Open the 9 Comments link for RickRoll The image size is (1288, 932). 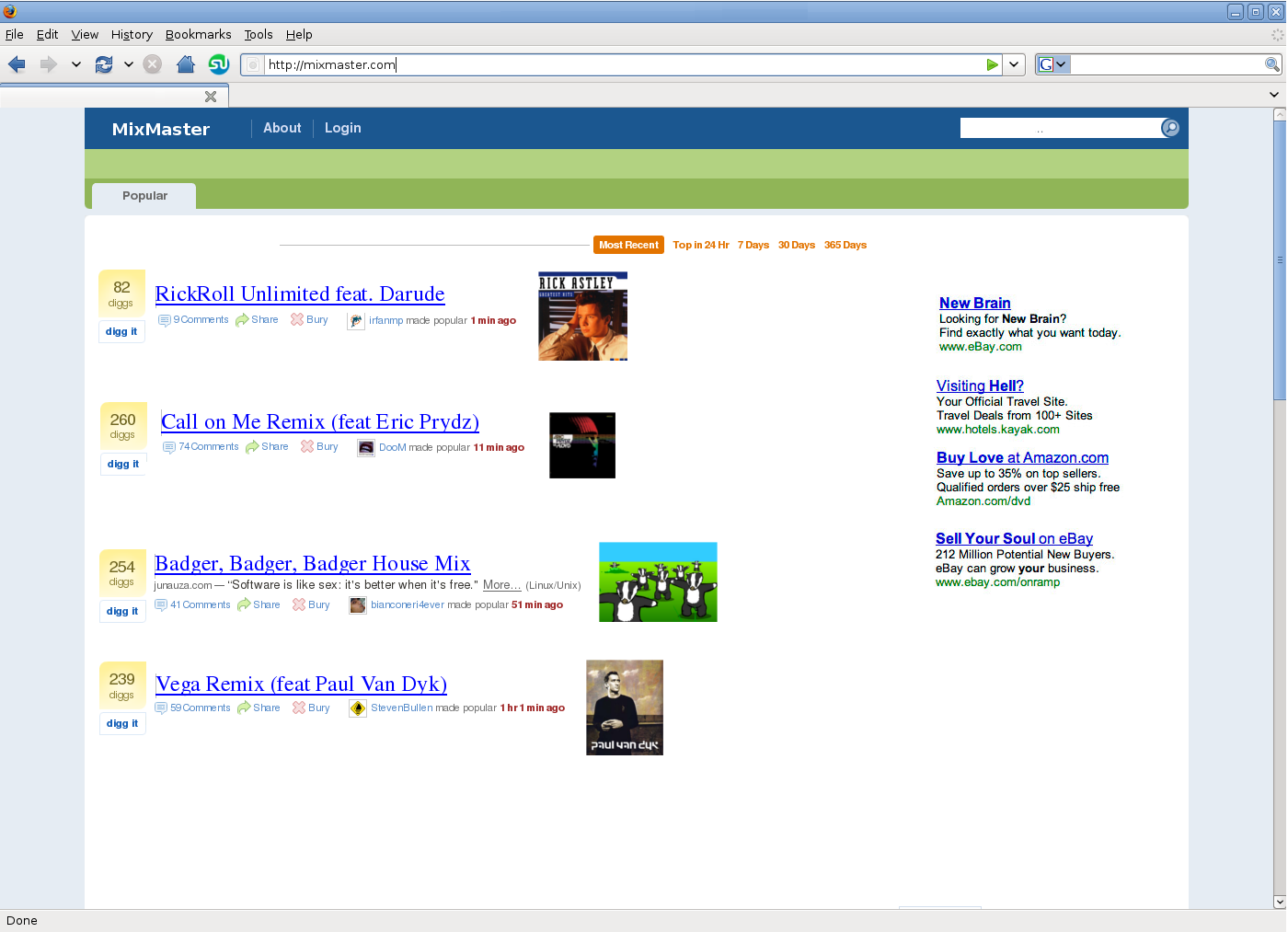[x=193, y=319]
